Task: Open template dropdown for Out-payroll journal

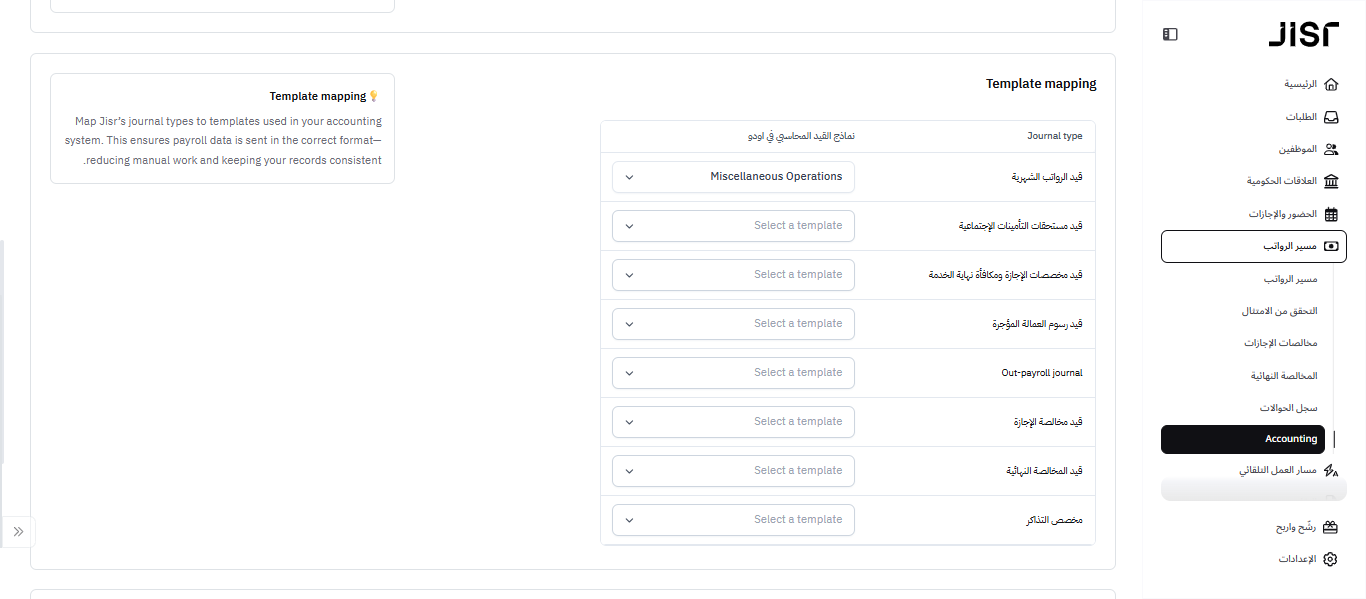Action: pos(733,373)
